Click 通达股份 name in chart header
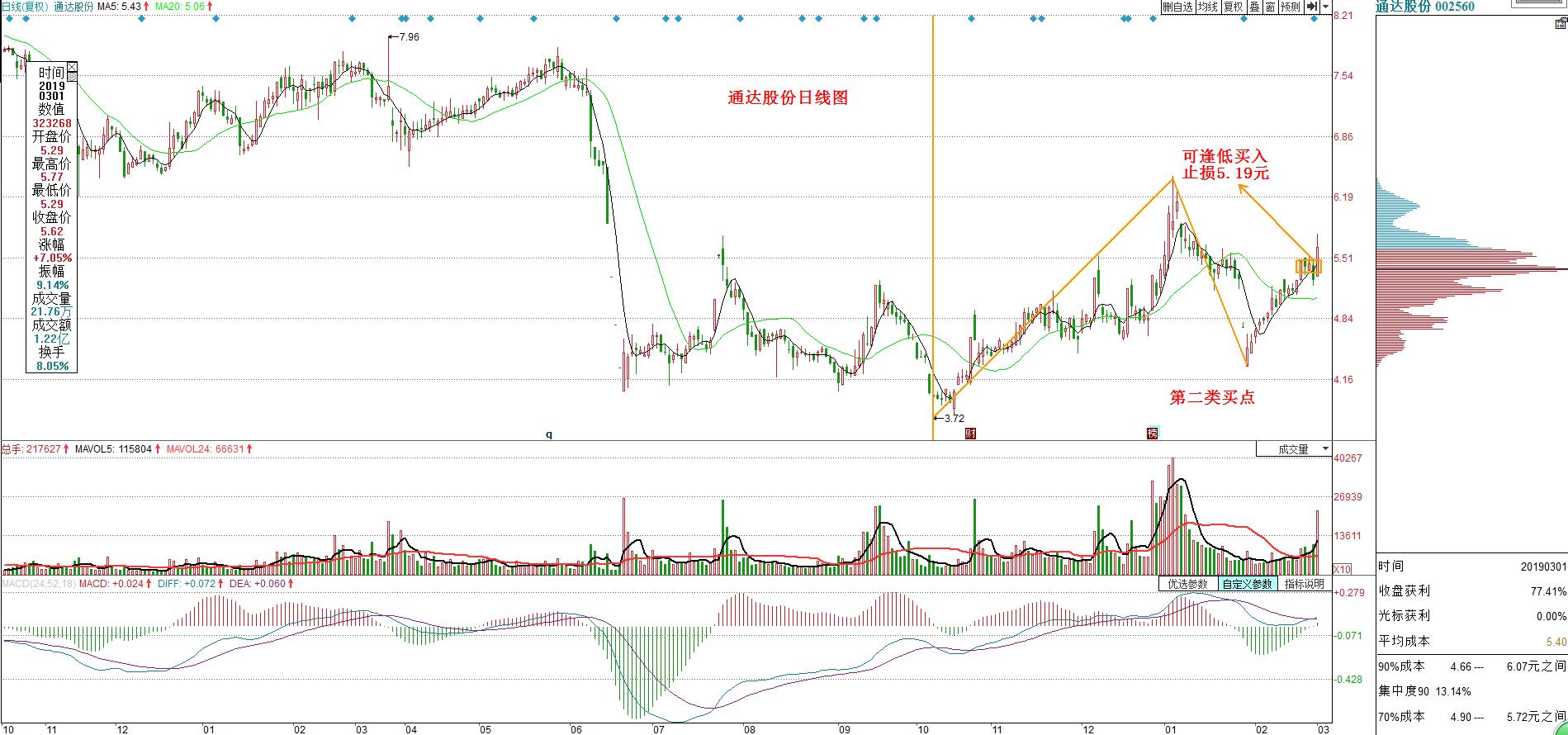Image resolution: width=1568 pixels, height=735 pixels. [74, 7]
